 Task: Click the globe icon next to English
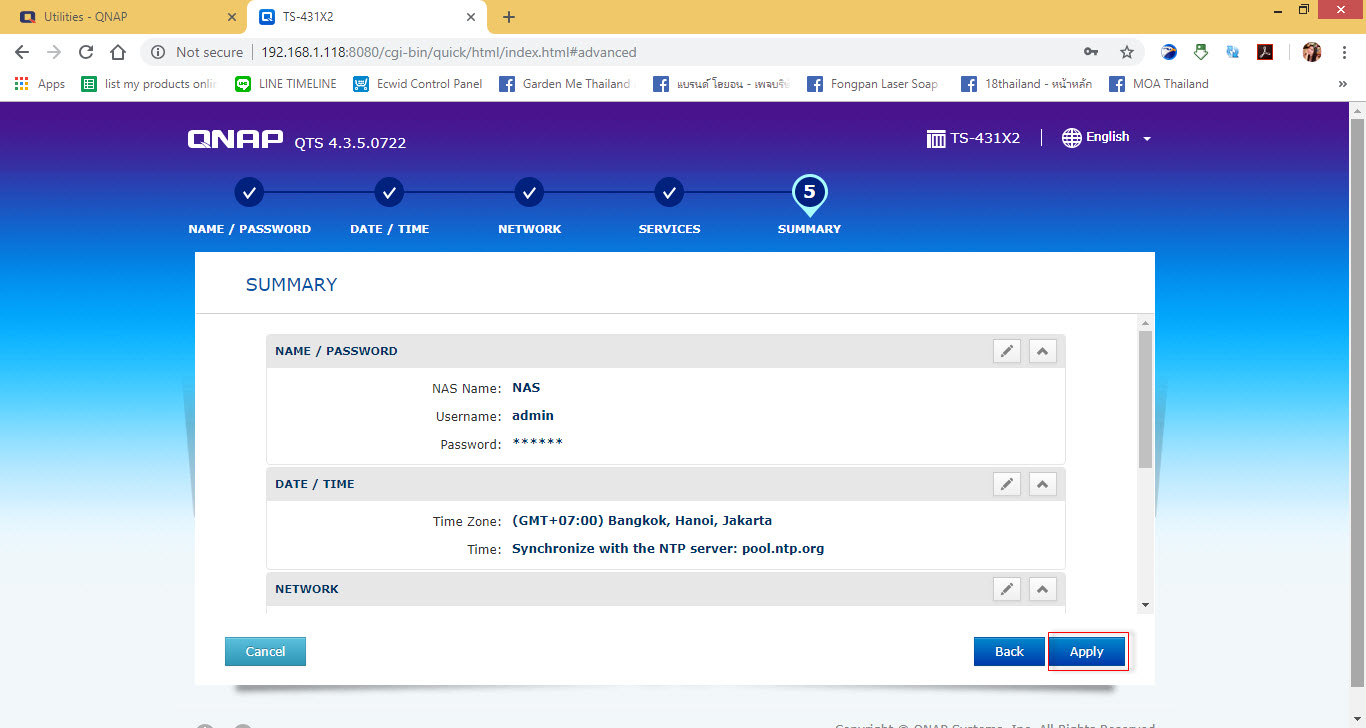[x=1072, y=137]
